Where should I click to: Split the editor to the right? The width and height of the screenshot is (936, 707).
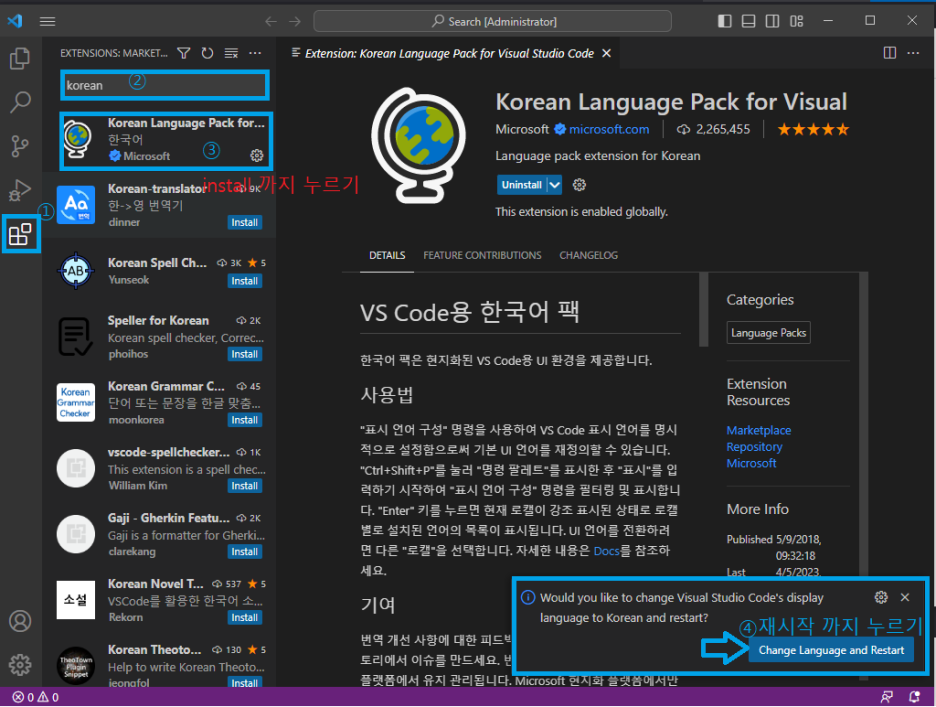click(x=889, y=53)
